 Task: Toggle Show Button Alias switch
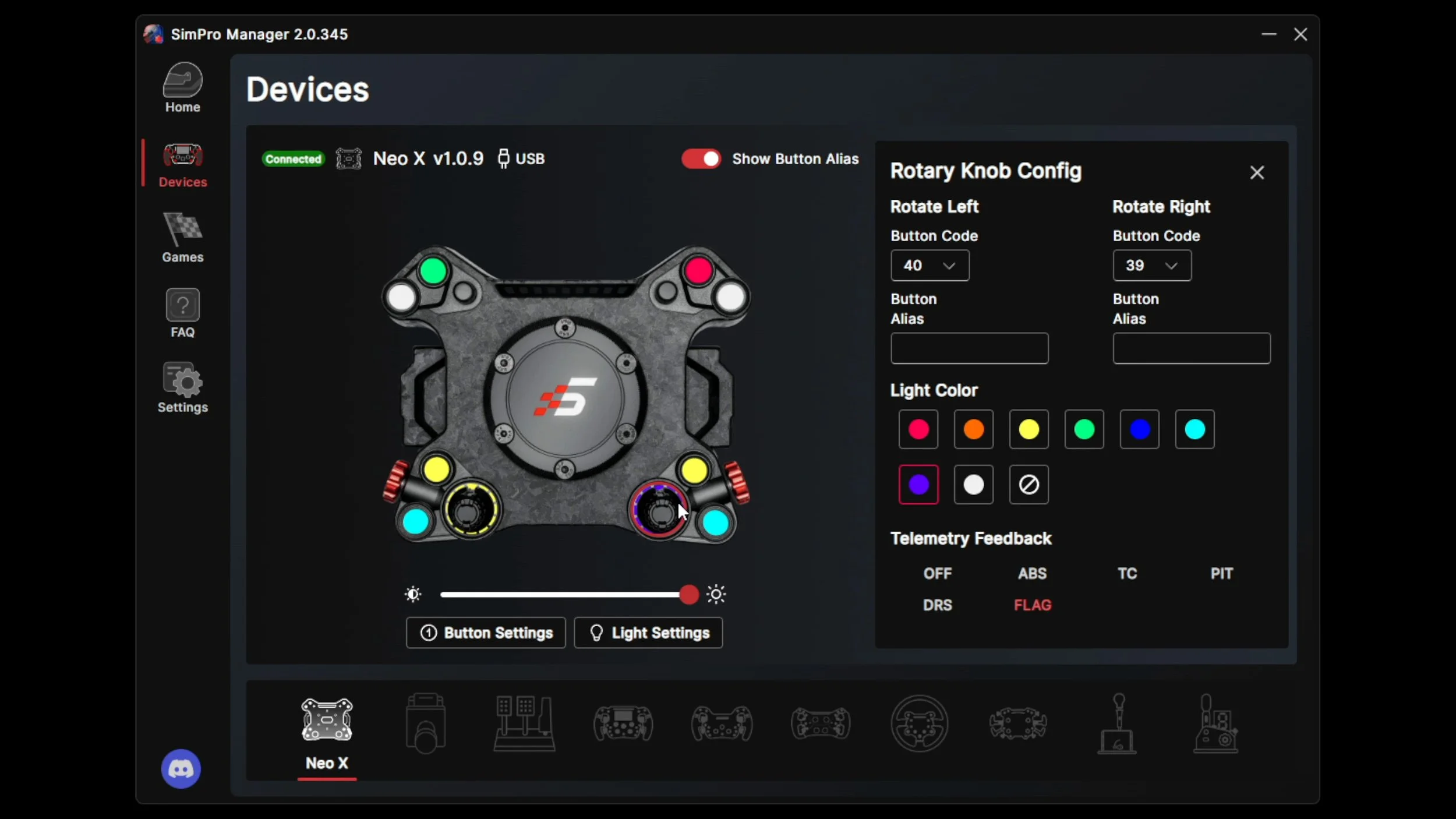pos(701,158)
